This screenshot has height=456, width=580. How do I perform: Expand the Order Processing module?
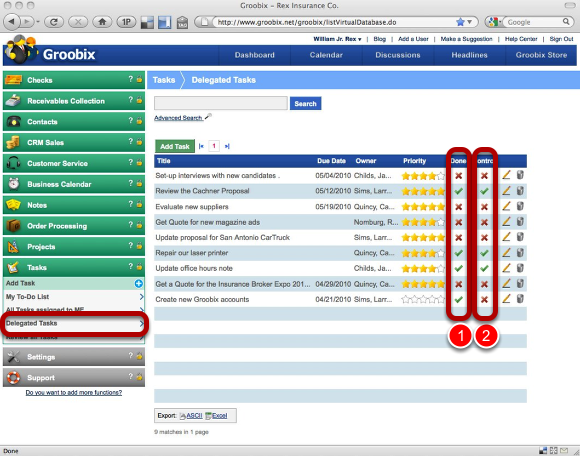[x=74, y=226]
